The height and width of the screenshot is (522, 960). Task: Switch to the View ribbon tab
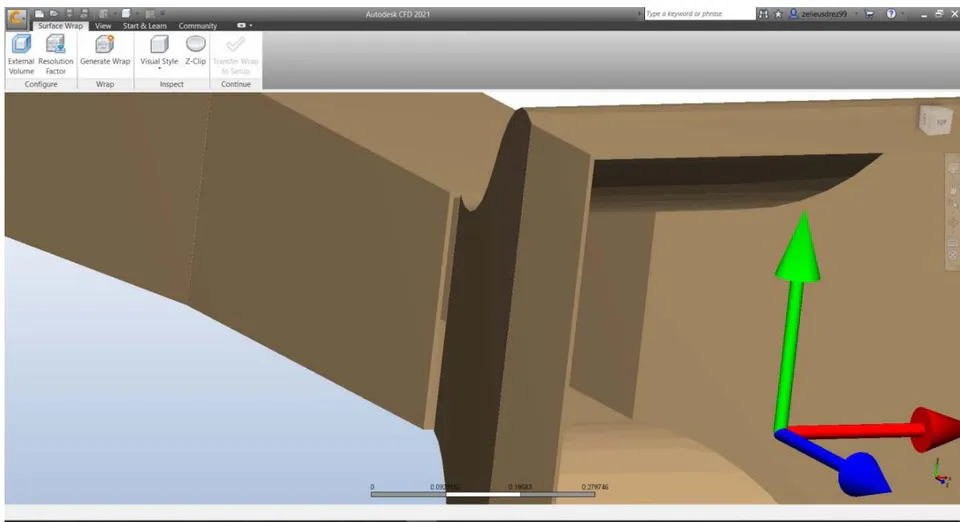(x=103, y=26)
